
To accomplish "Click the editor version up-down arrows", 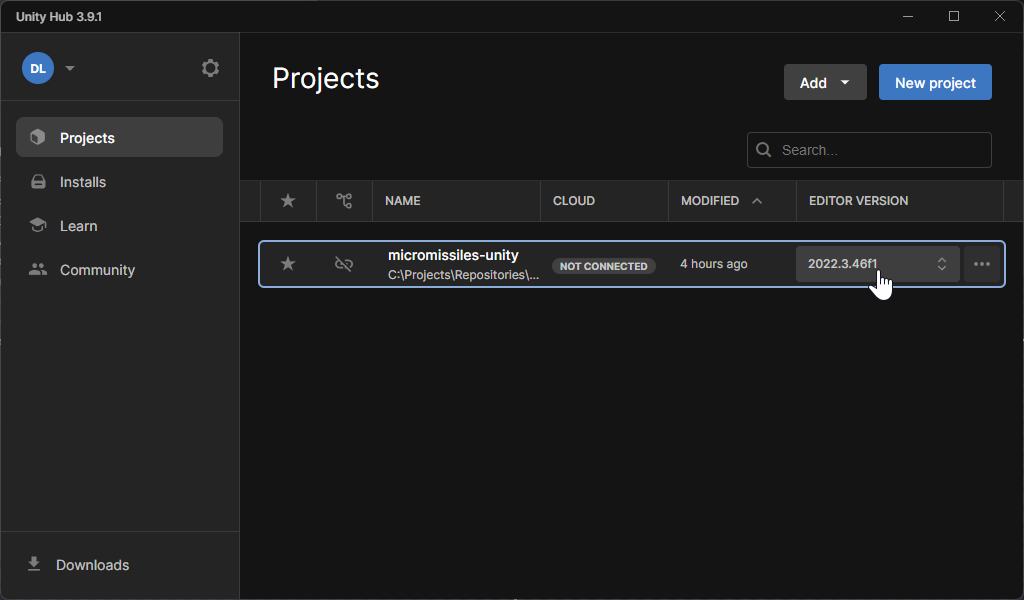I will (x=942, y=264).
